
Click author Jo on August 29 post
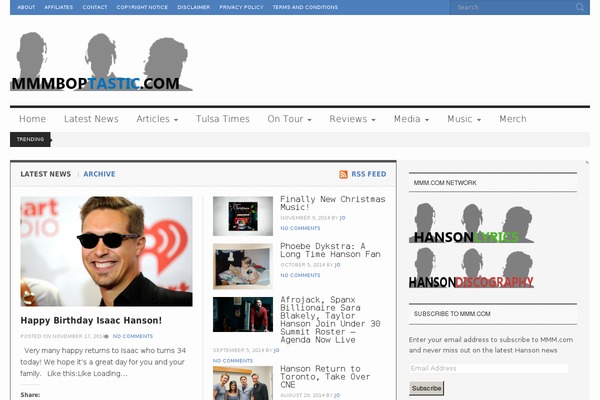[337, 395]
